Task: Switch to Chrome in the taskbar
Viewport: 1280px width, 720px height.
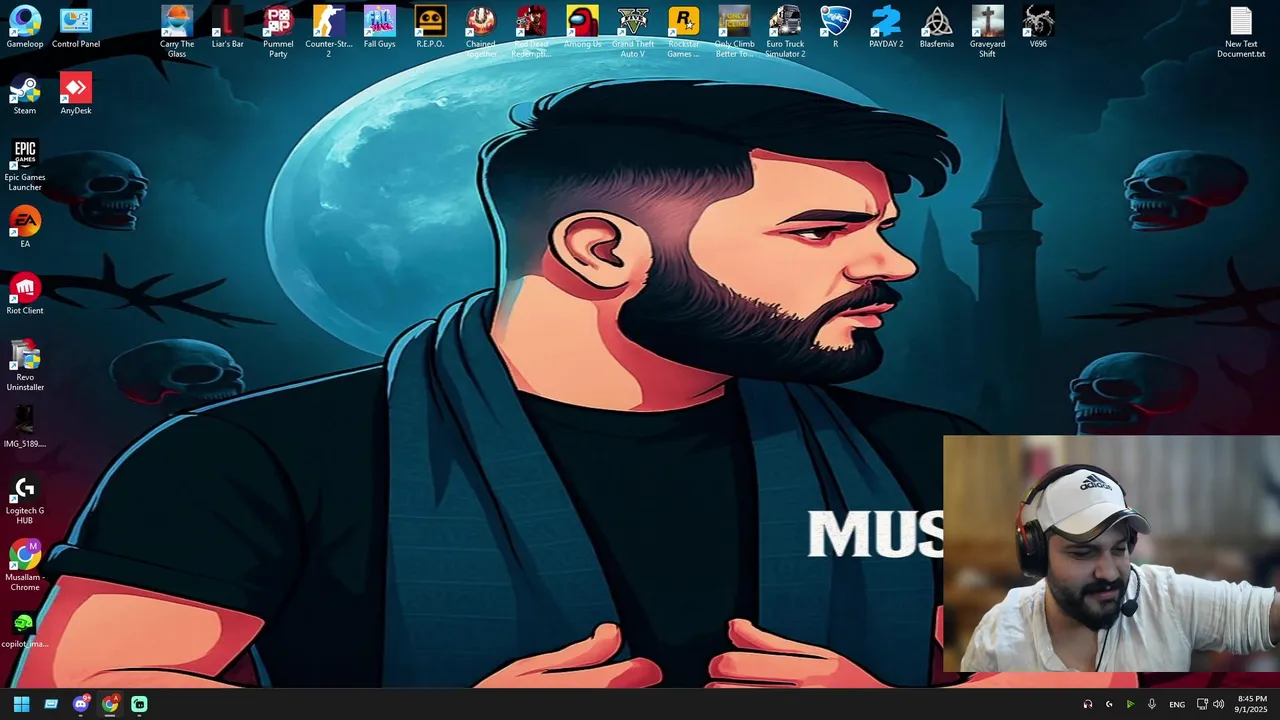Action: [x=110, y=704]
